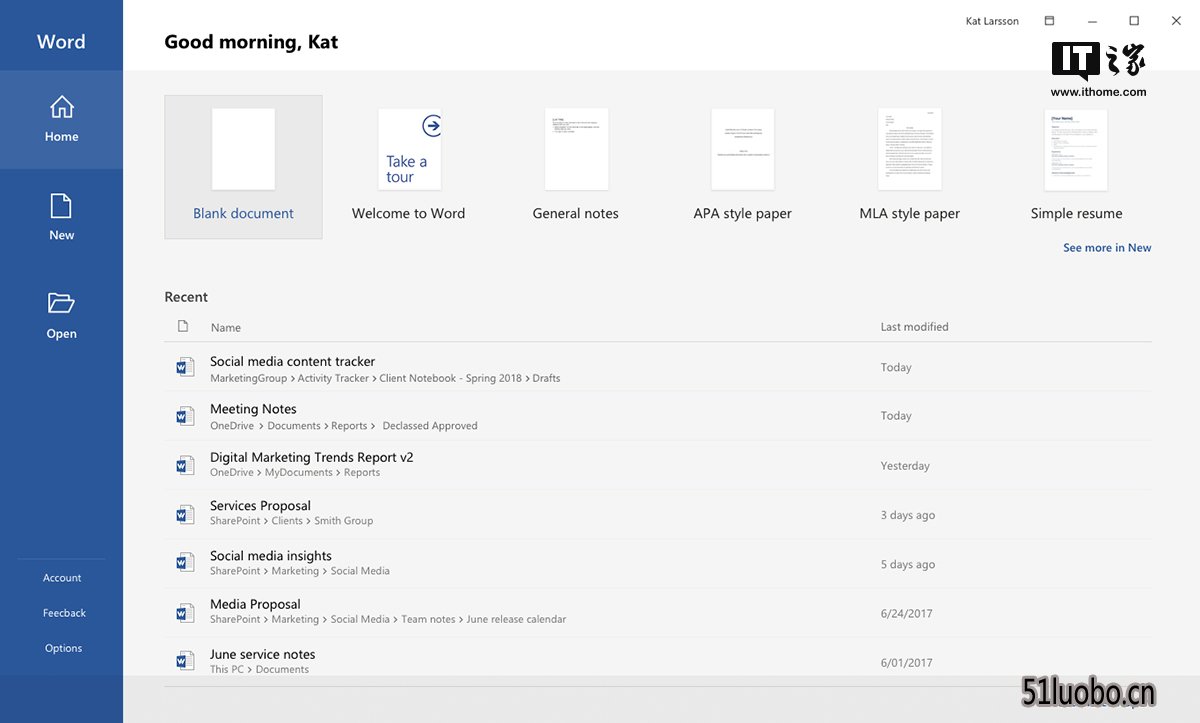Click the Kat Larsson account name
Viewport: 1200px width, 723px height.
(x=992, y=21)
